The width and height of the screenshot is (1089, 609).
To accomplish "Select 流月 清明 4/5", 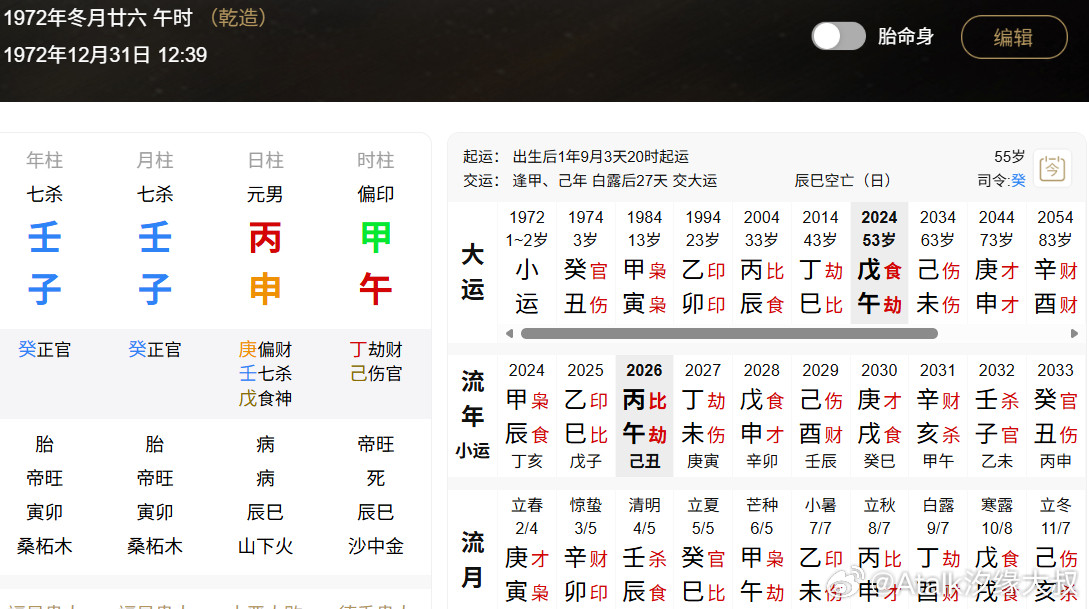I will click(x=645, y=549).
